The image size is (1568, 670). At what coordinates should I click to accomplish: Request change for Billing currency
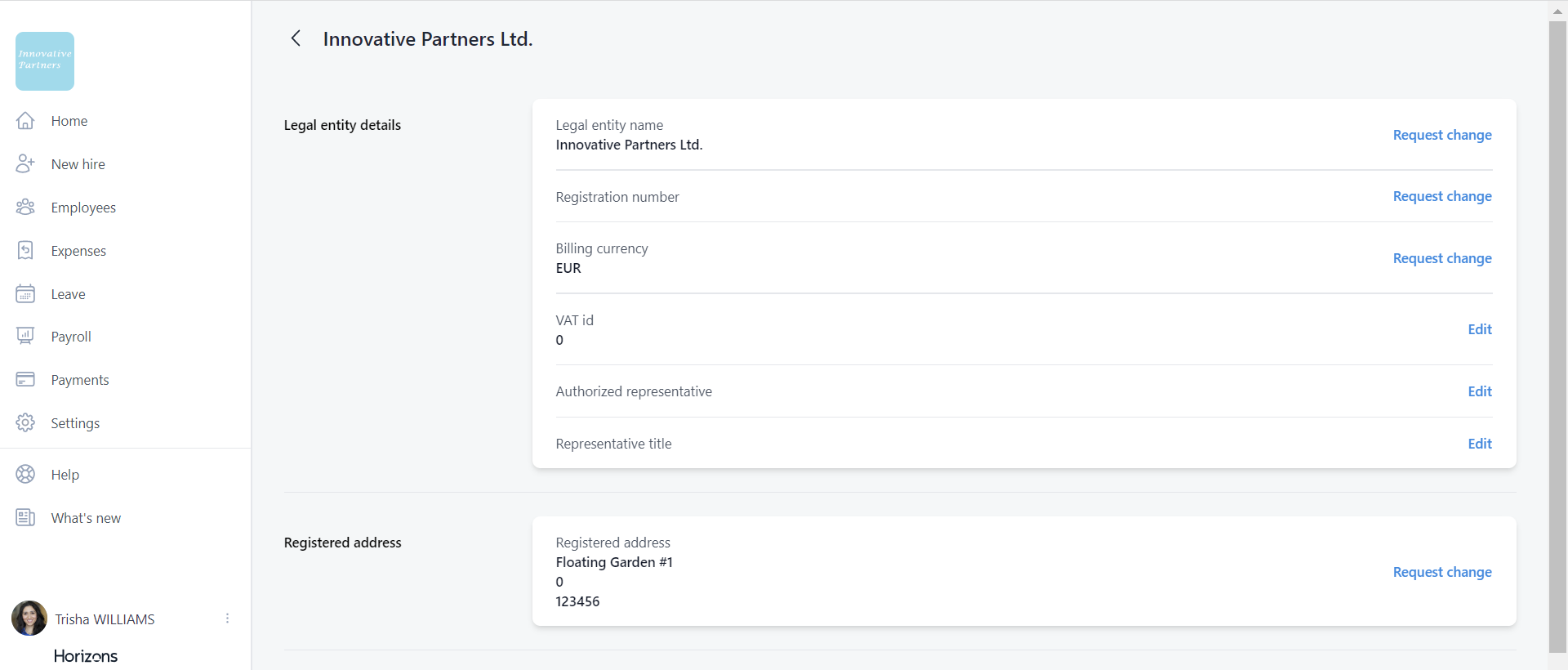pyautogui.click(x=1441, y=258)
